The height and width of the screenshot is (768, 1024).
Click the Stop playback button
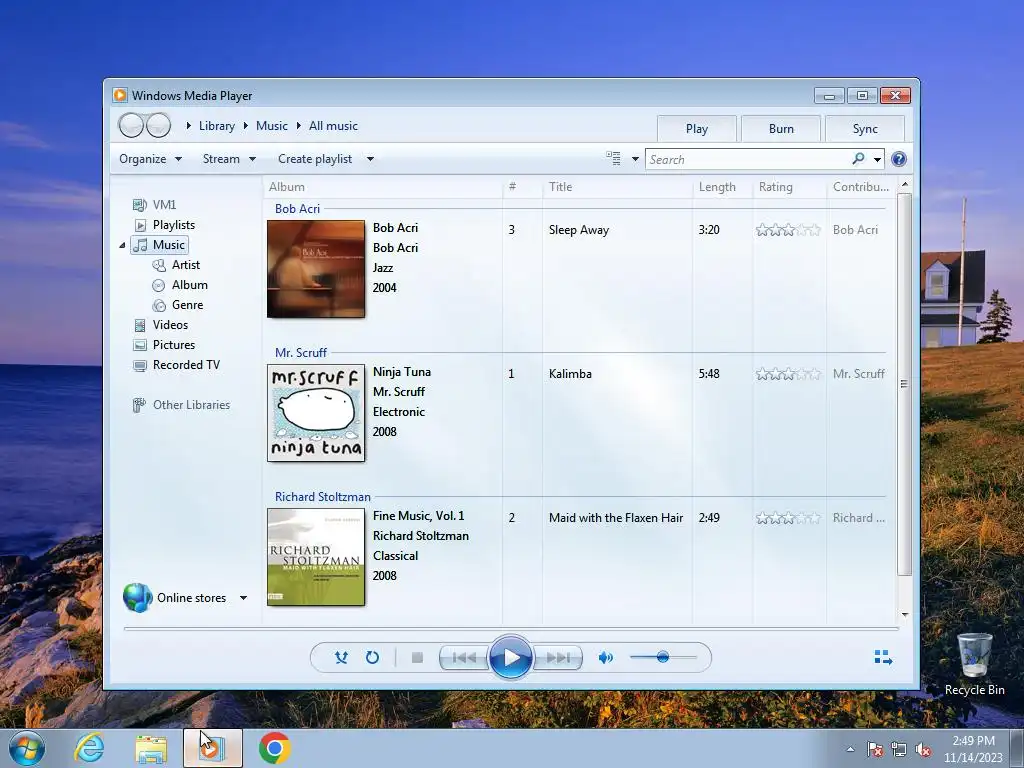tap(417, 658)
